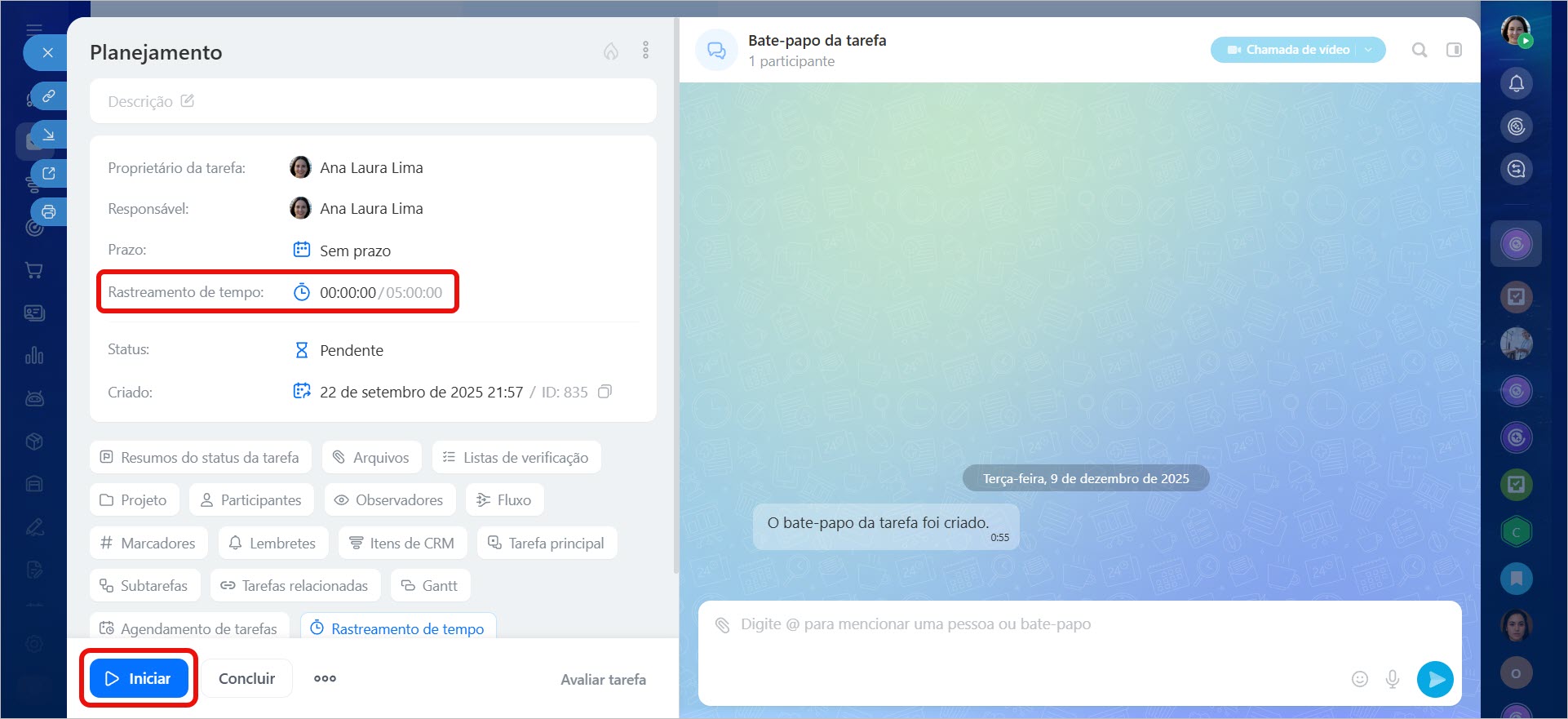
Task: Open the emoji picker in chat
Action: [1359, 679]
